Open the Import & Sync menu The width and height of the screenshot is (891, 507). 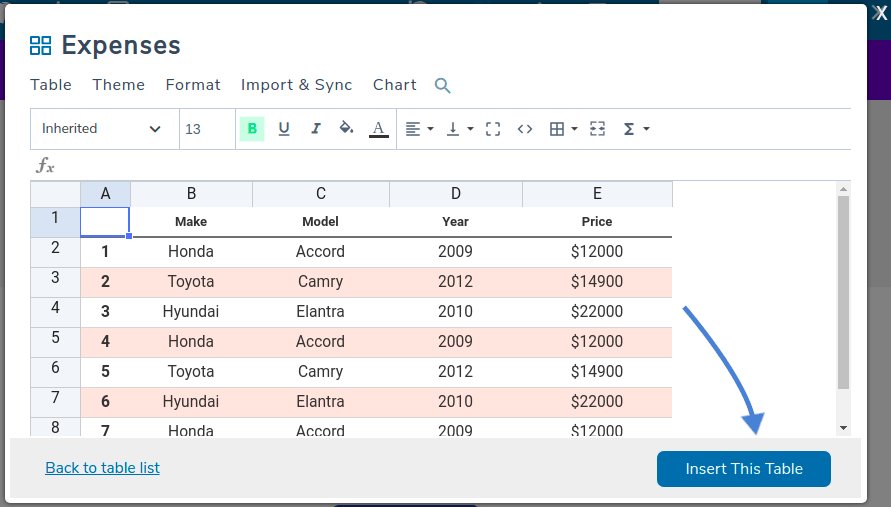pyautogui.click(x=296, y=85)
